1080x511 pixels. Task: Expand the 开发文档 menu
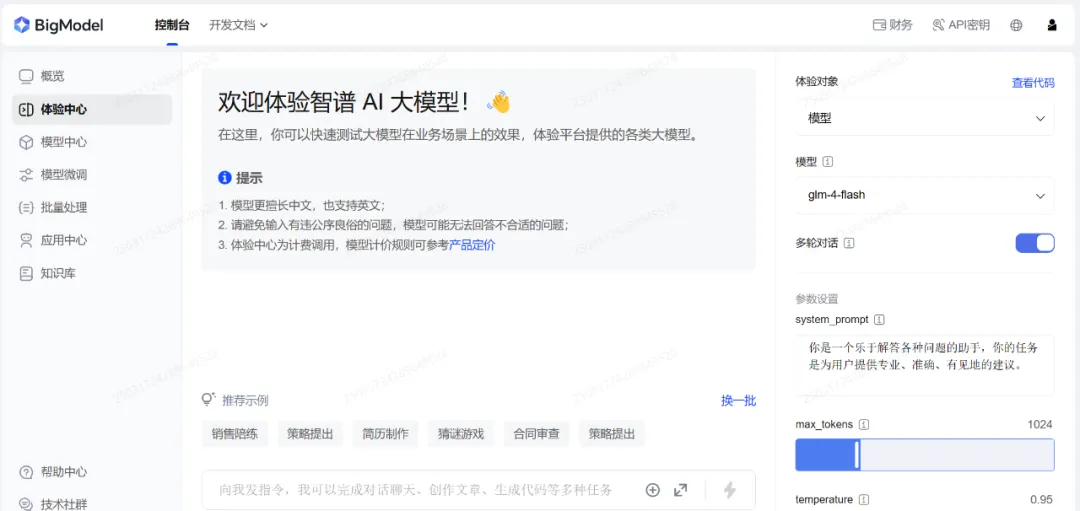(238, 25)
